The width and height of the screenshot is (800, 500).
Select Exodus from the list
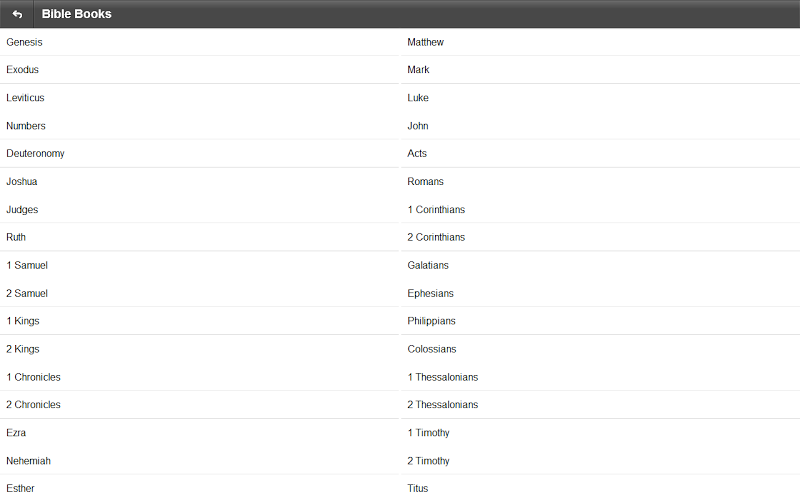[23, 70]
